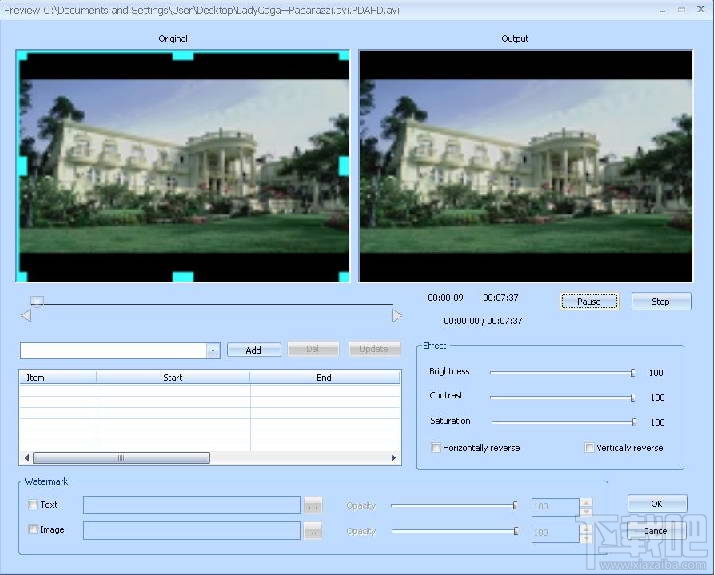Enable the Image watermark checkbox

click(x=33, y=530)
